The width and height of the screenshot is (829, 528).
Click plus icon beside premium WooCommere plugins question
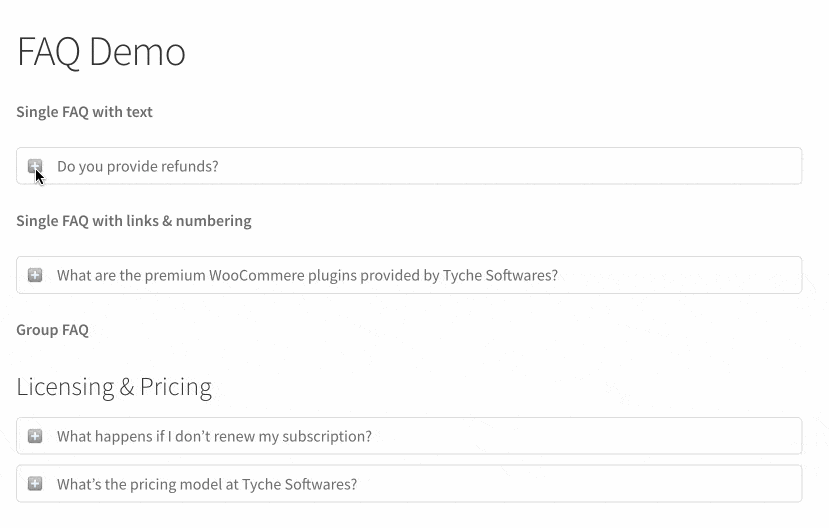click(x=35, y=275)
